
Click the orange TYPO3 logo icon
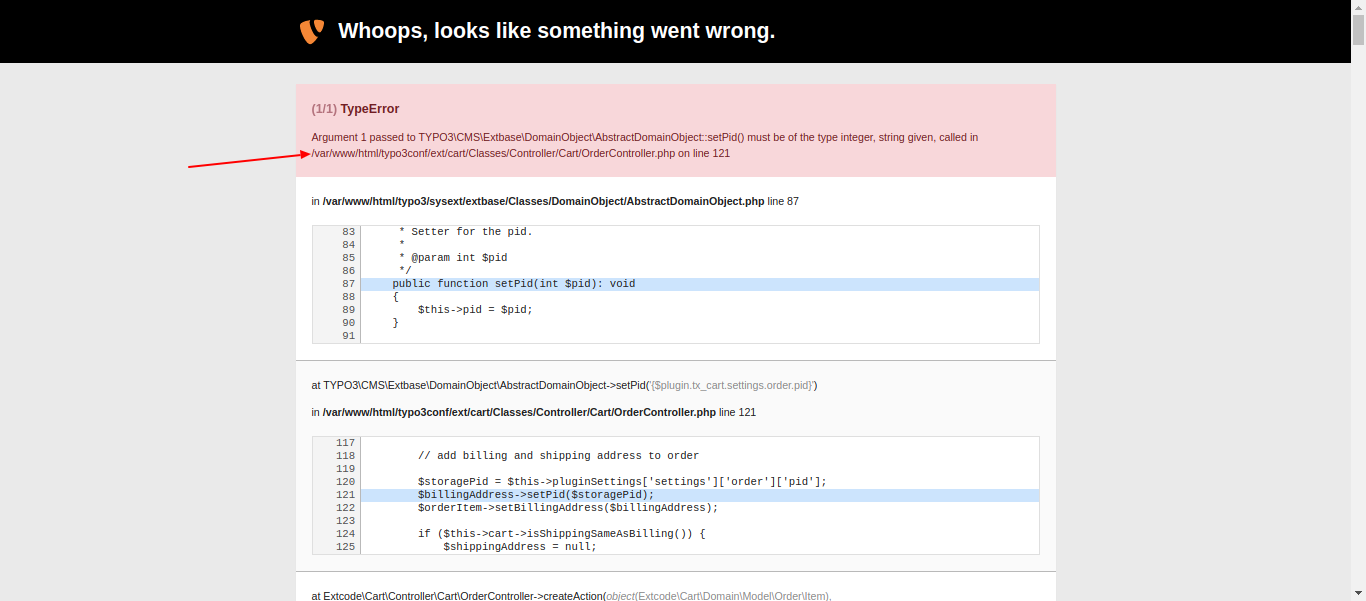pos(312,31)
